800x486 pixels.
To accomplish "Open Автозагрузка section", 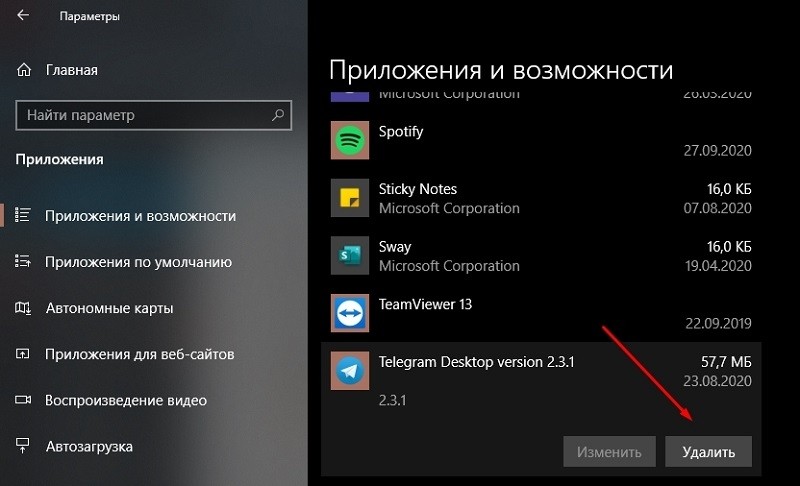I will (x=89, y=447).
